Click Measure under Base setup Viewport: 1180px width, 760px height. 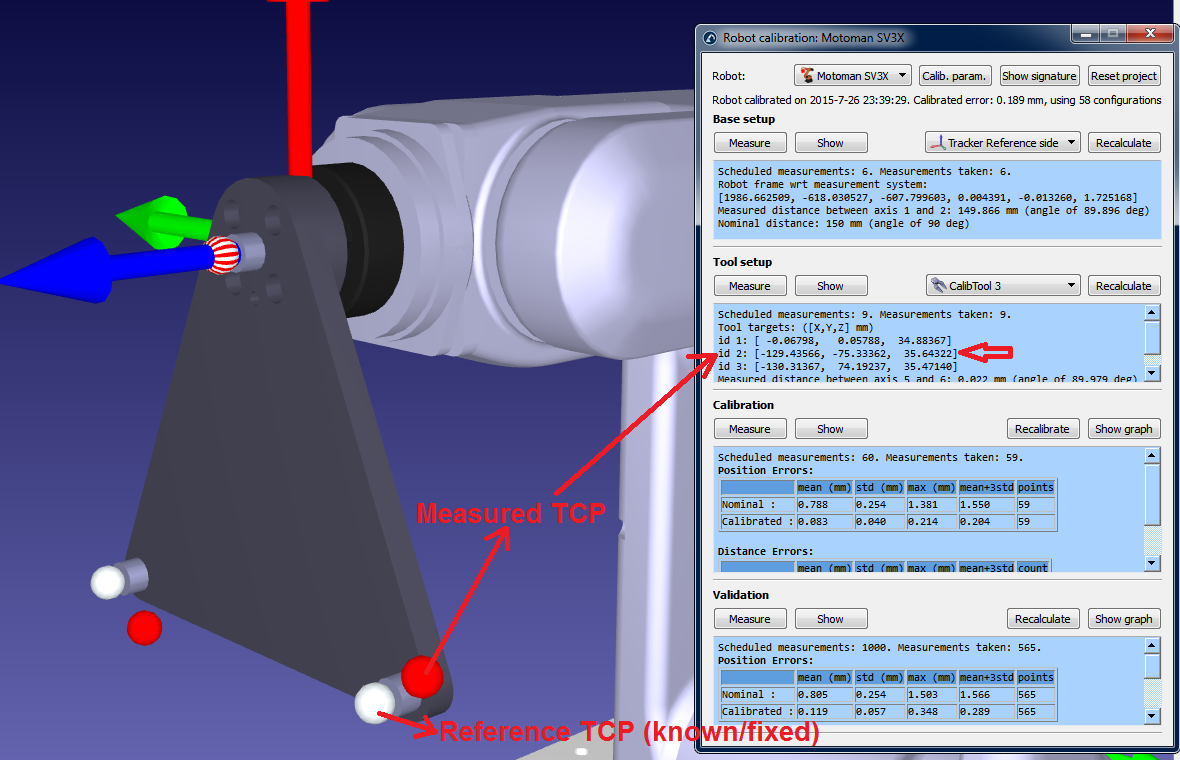pos(750,142)
